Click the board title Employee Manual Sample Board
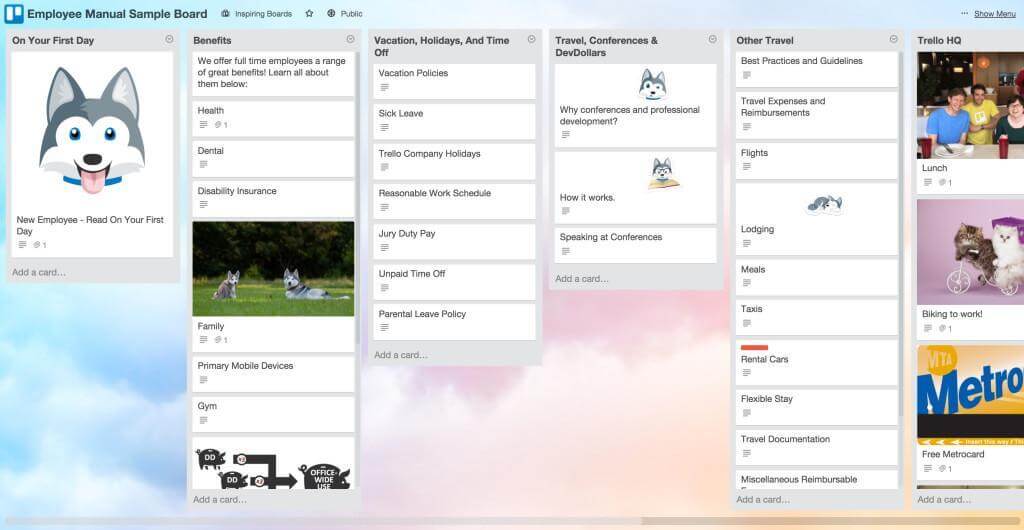 pos(118,14)
